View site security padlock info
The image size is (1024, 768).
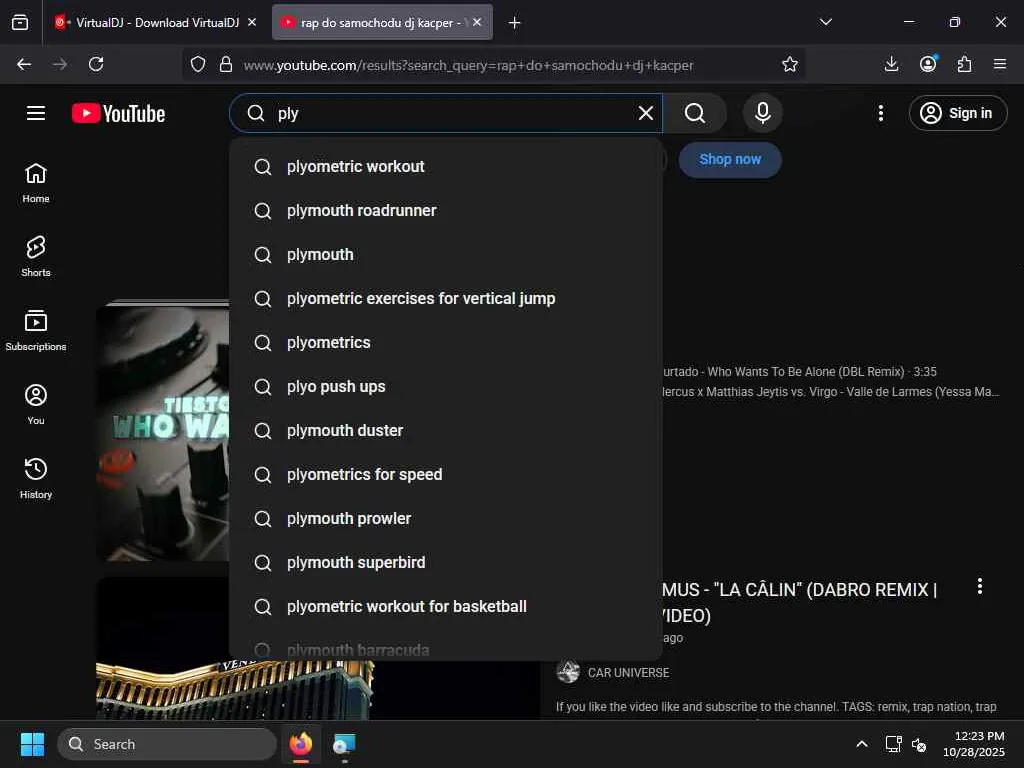click(226, 64)
